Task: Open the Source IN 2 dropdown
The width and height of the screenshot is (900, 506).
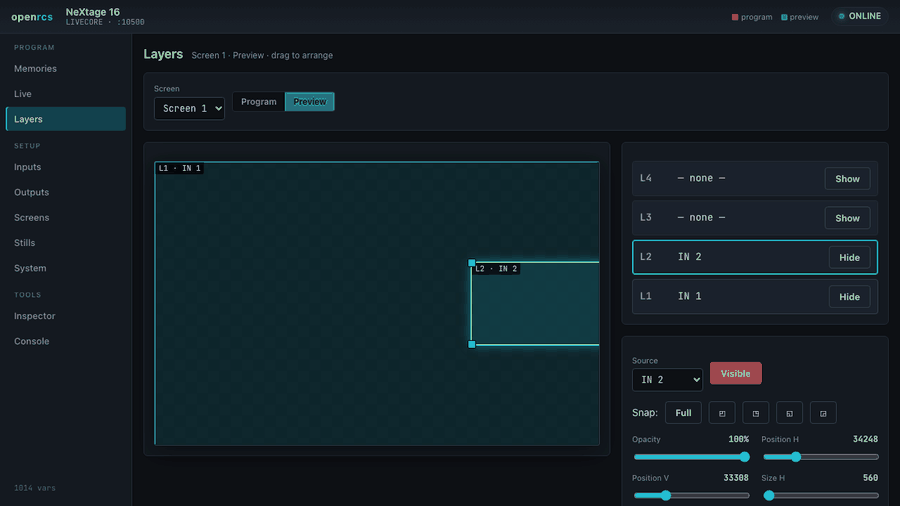Action: (667, 380)
